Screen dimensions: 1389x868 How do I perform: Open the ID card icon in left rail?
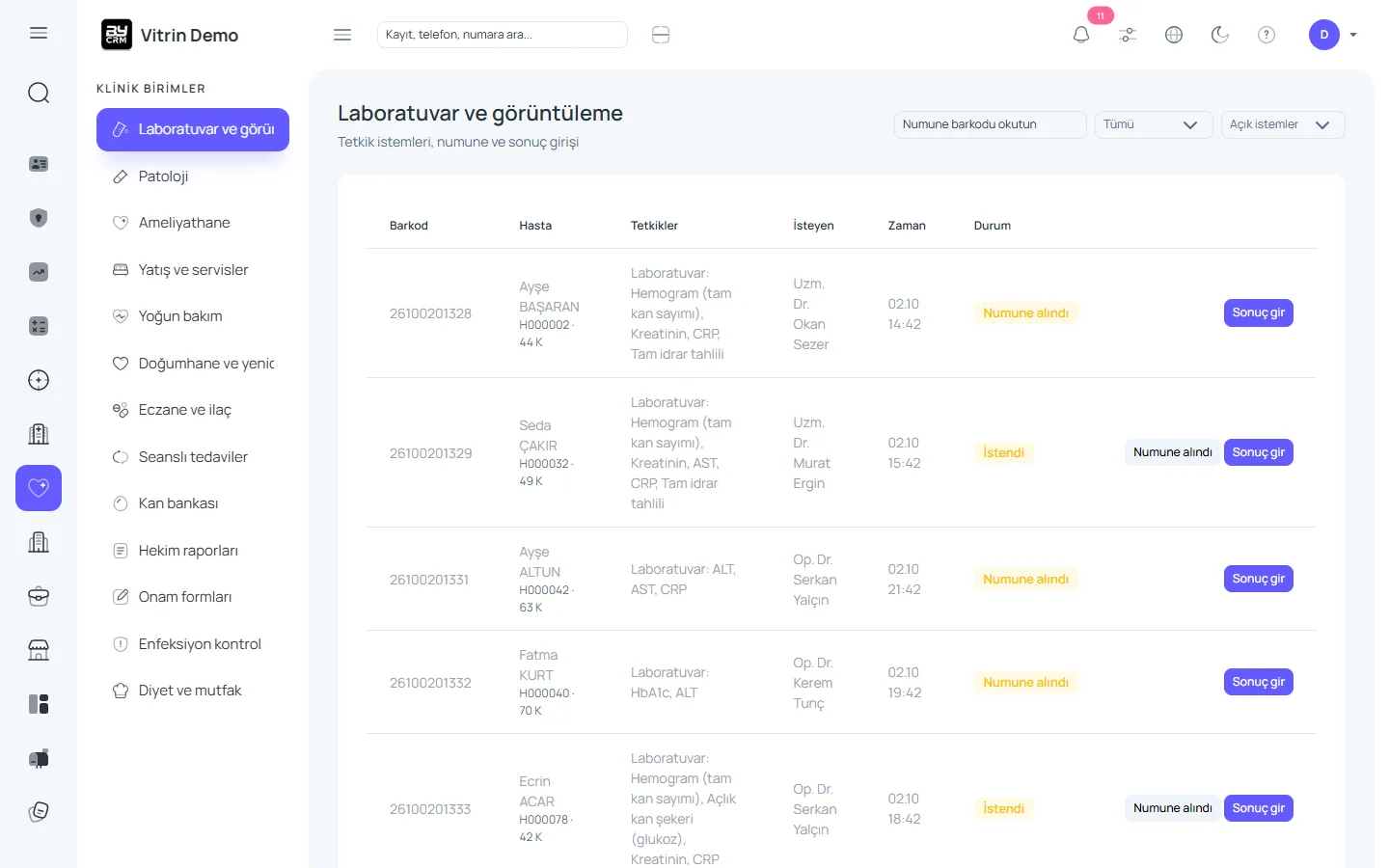pyautogui.click(x=39, y=164)
